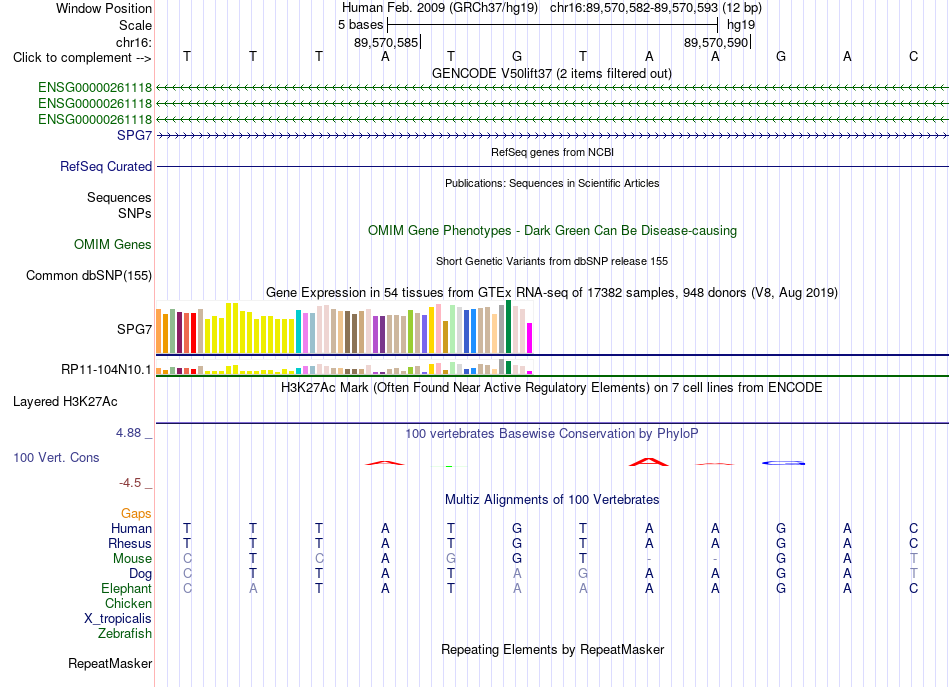Click the 'RP11-104N10.1' expression label
This screenshot has height=687, width=950.
[106, 370]
